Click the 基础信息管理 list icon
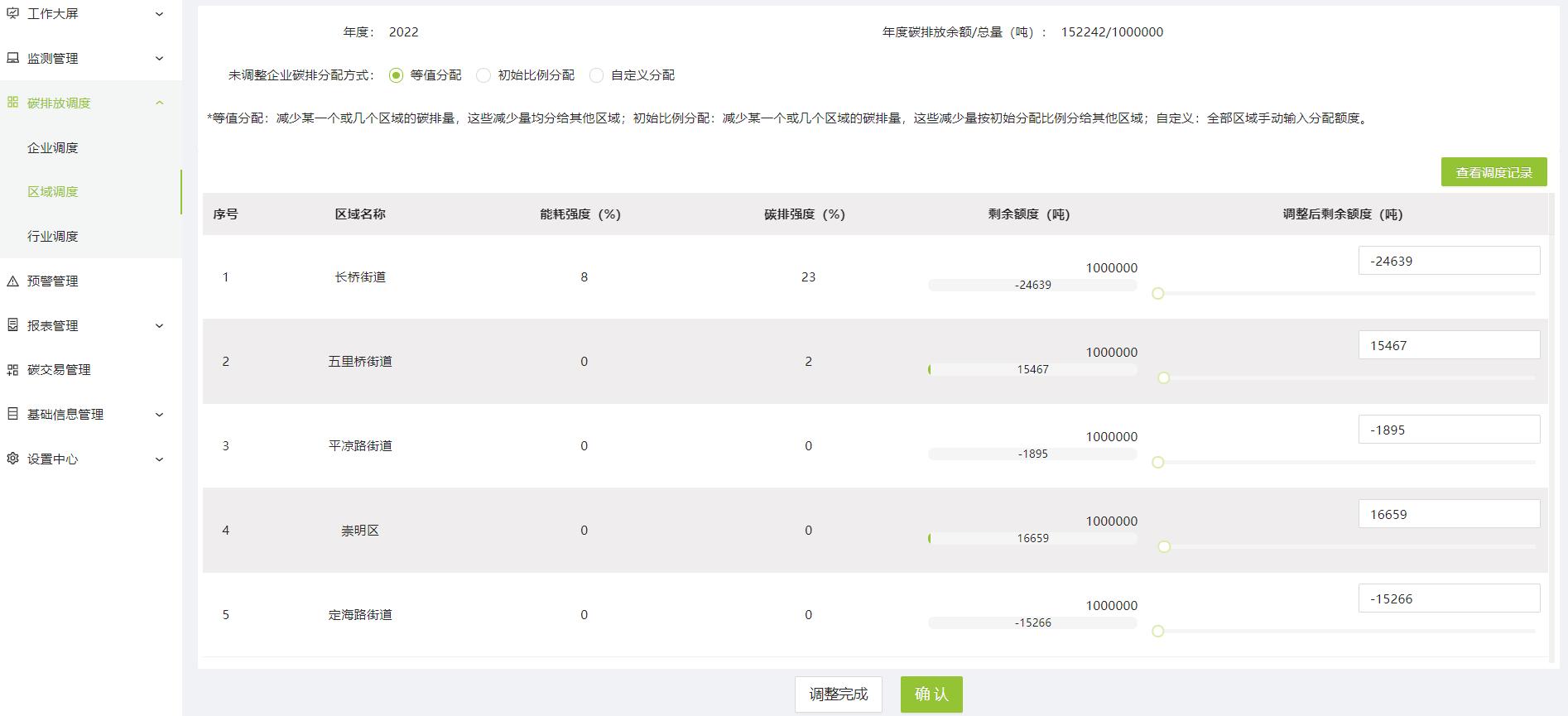This screenshot has height=716, width=1568. point(12,414)
